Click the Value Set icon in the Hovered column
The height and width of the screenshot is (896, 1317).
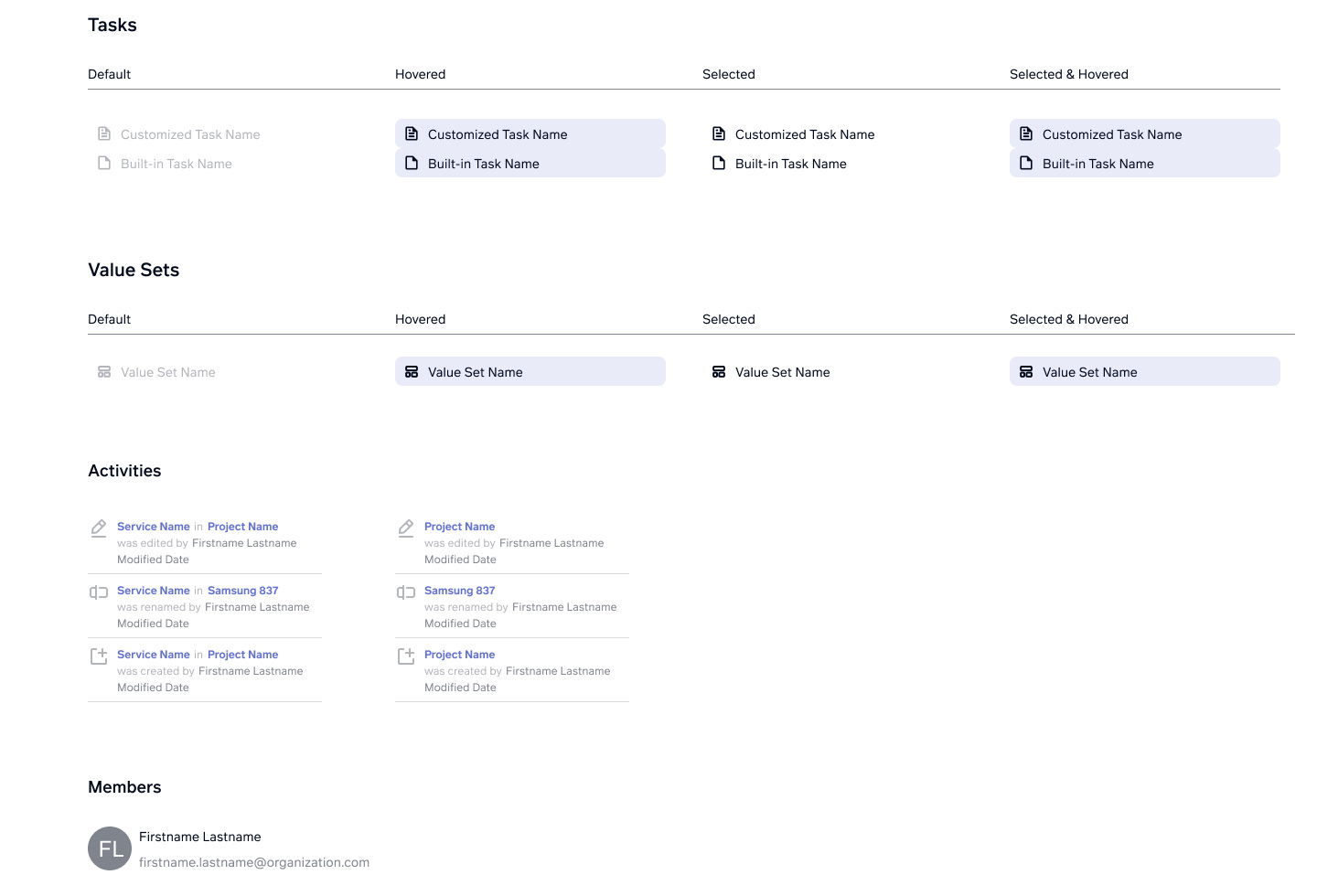(x=412, y=372)
